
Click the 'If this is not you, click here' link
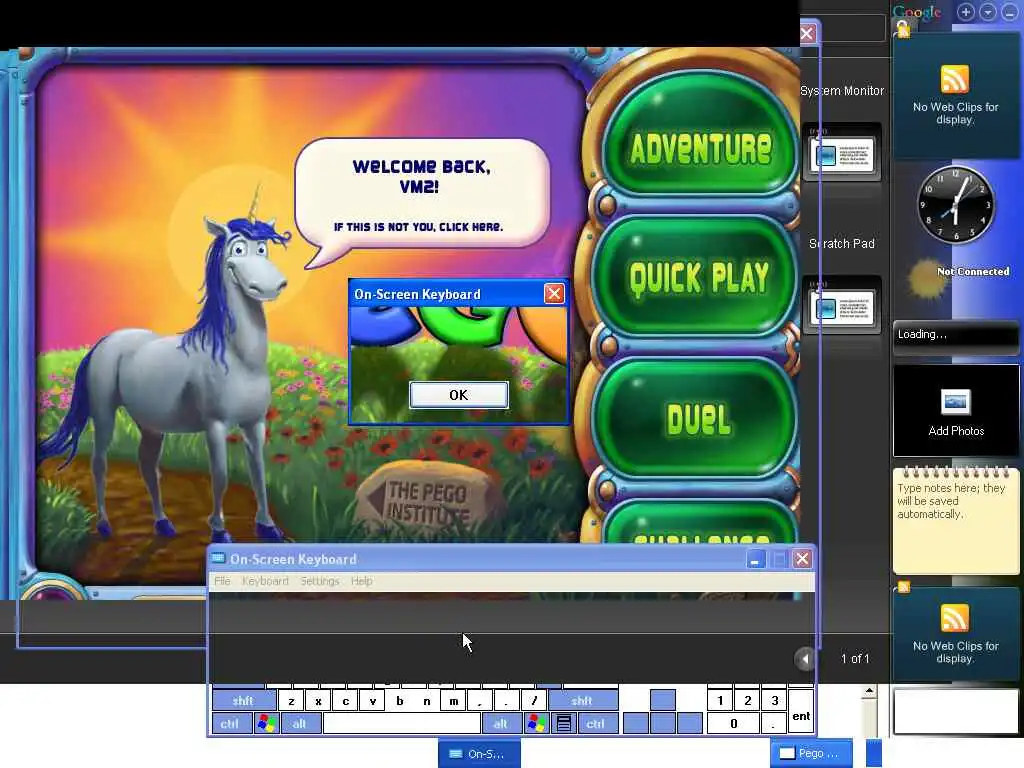419,227
